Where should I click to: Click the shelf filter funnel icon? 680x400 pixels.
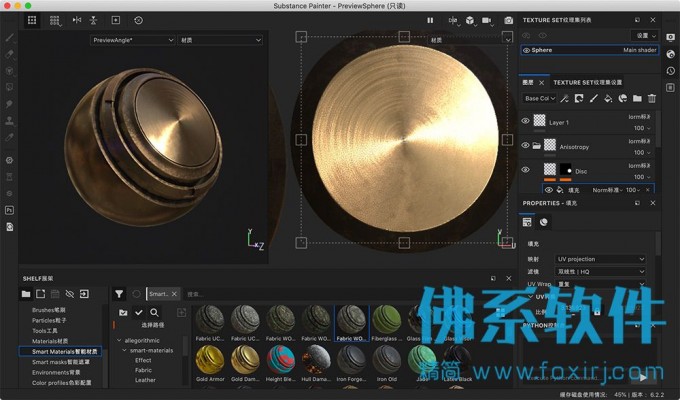coord(119,294)
